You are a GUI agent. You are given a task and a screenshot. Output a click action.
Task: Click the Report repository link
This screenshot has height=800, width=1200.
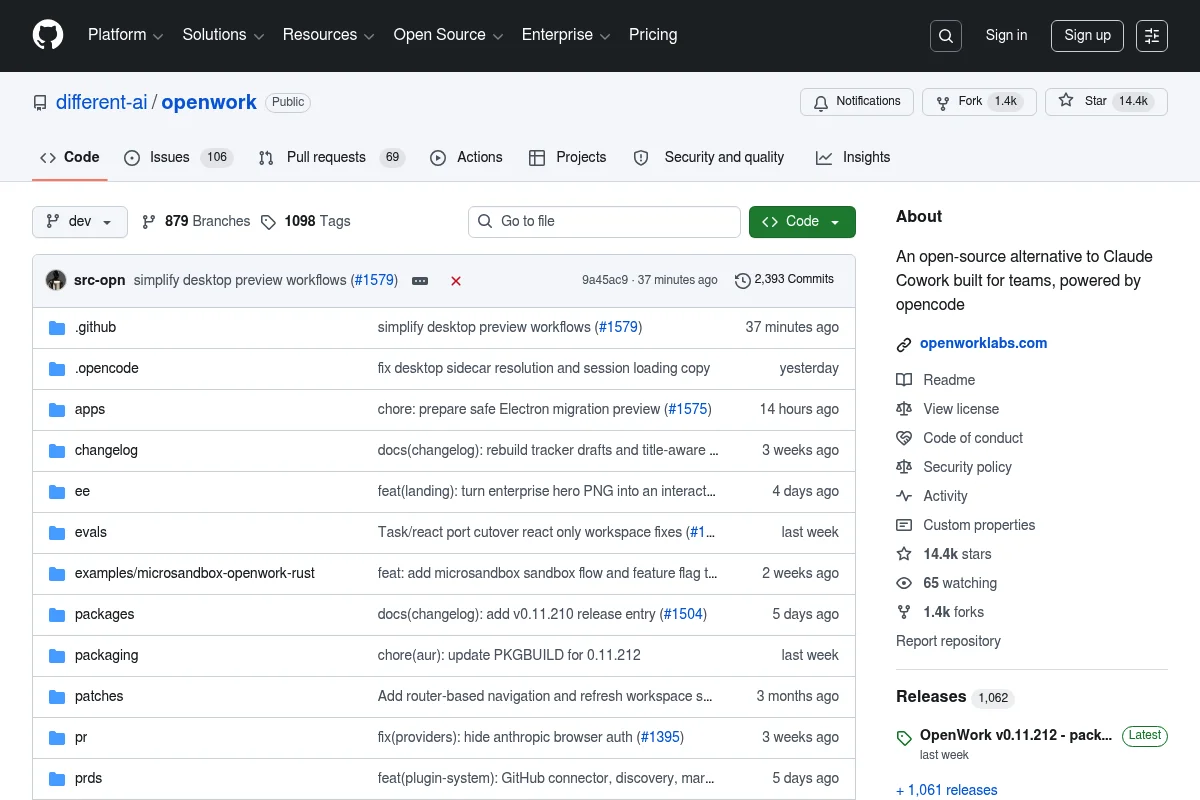tap(948, 641)
